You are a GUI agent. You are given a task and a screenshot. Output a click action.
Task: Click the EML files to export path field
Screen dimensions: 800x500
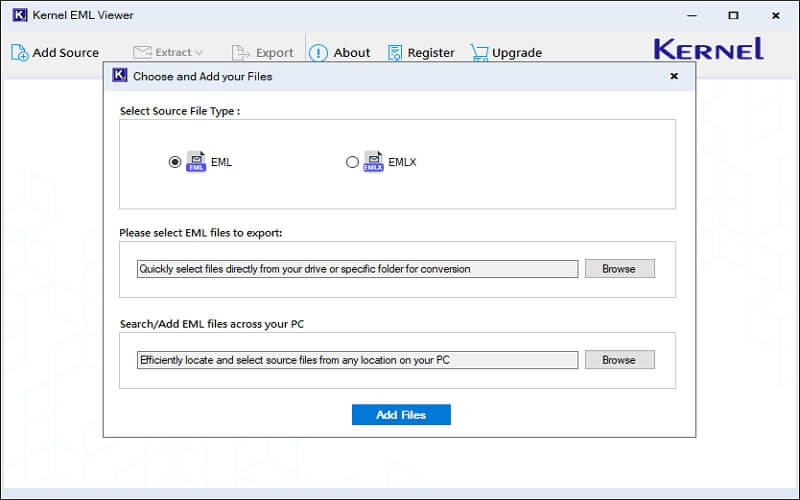point(357,269)
